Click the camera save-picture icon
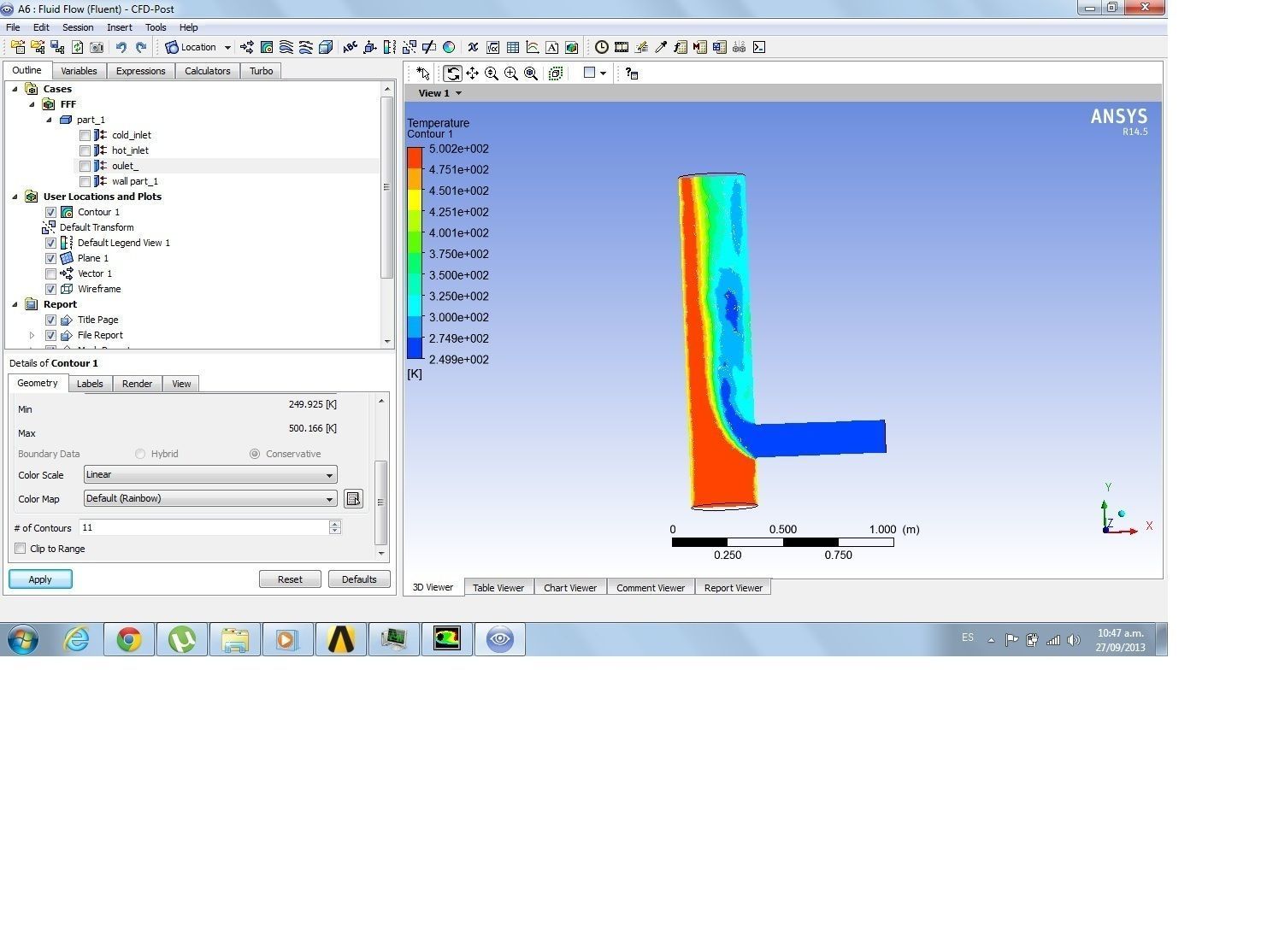The height and width of the screenshot is (952, 1279). 97,47
